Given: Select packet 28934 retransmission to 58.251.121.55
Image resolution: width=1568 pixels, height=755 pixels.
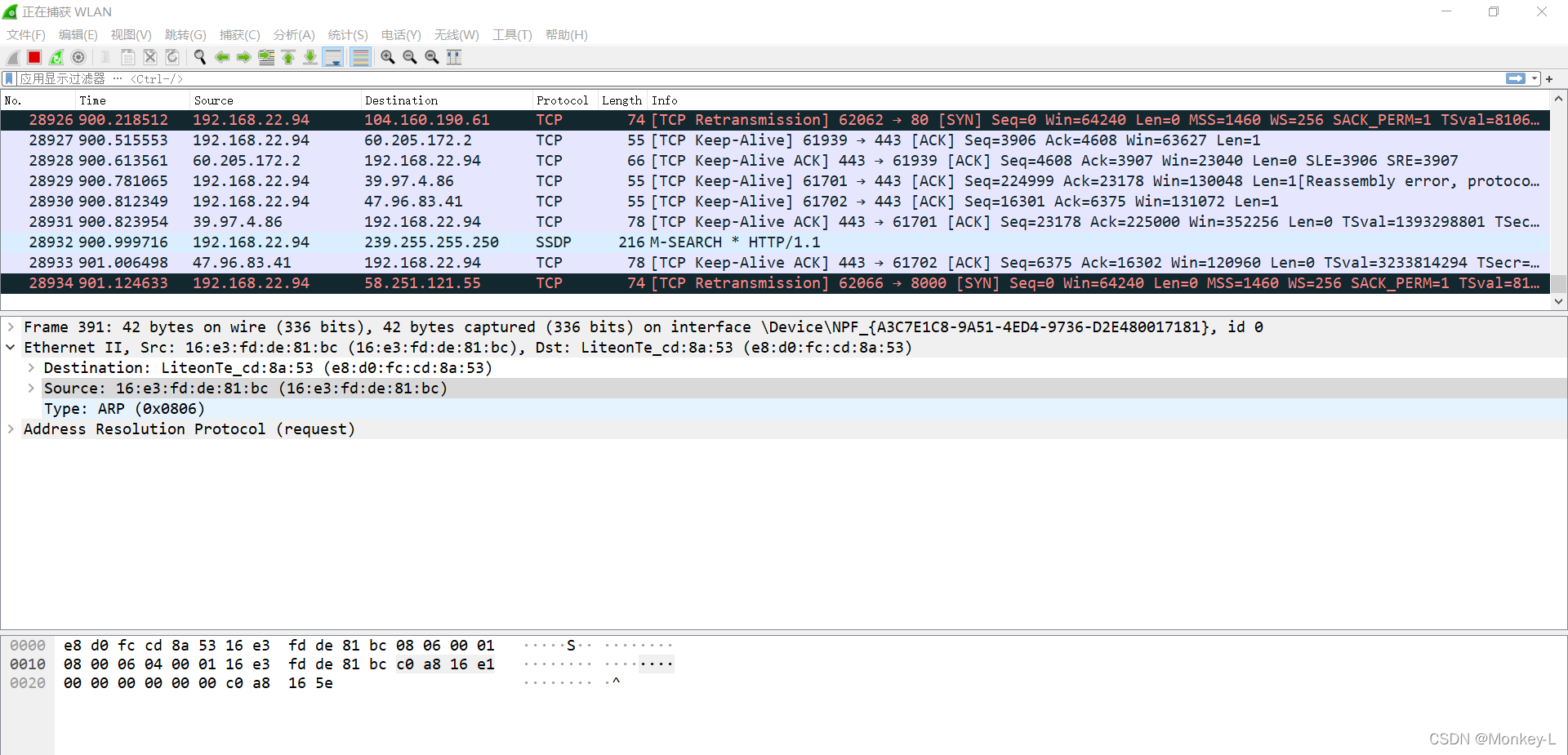Looking at the screenshot, I should [775, 283].
